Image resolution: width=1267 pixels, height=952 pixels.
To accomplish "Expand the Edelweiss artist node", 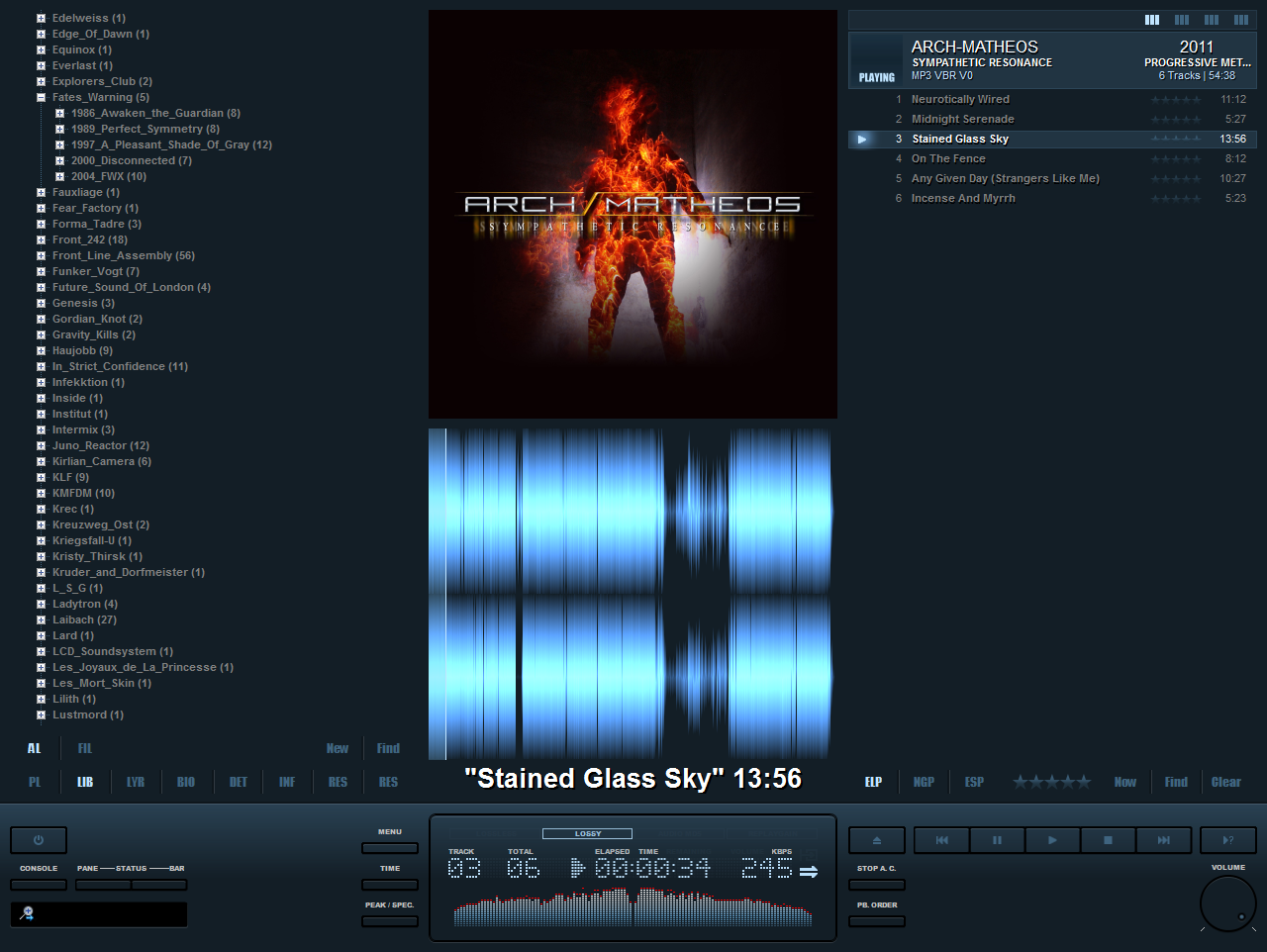I will [42, 19].
